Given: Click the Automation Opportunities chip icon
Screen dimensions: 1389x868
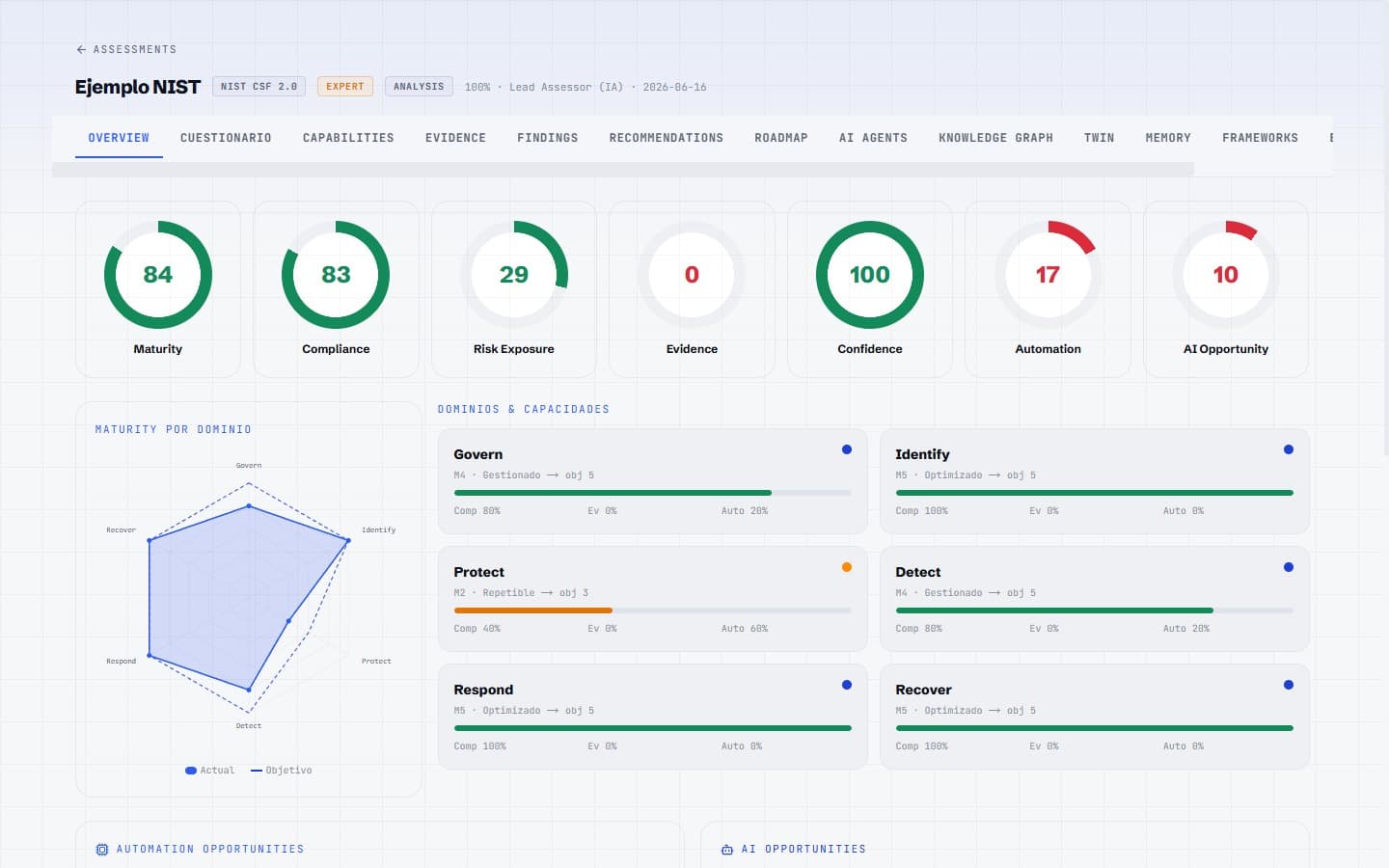Looking at the screenshot, I should point(102,850).
